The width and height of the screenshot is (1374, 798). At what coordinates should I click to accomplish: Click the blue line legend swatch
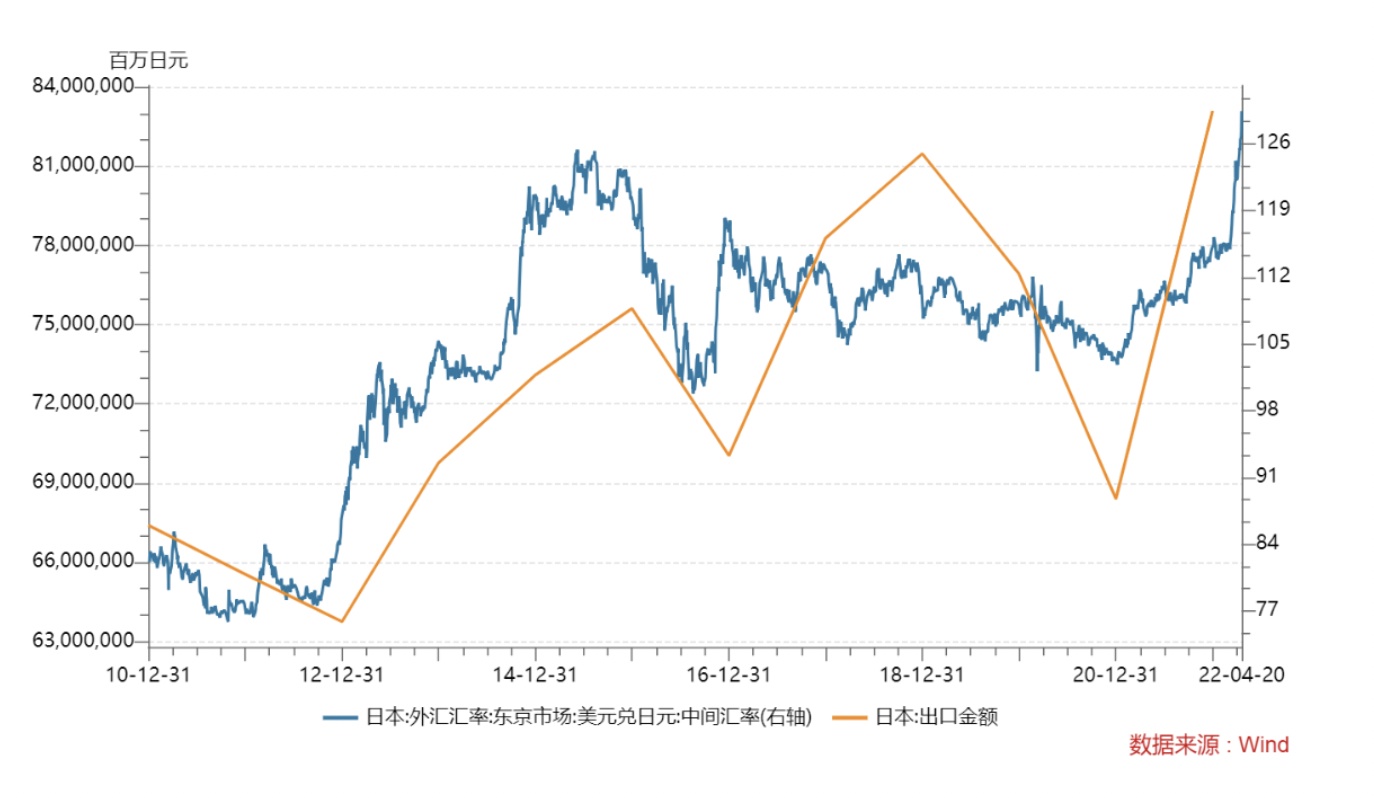(x=339, y=717)
